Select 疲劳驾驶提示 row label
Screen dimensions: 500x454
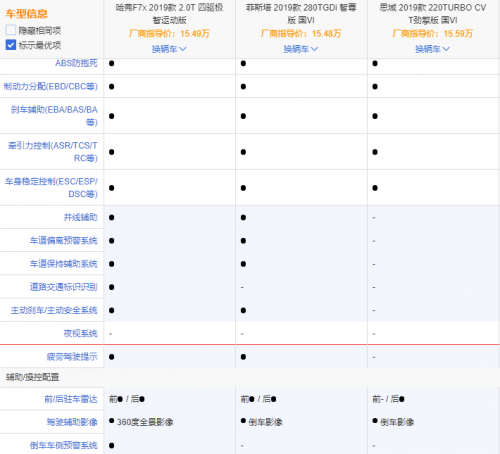click(x=72, y=357)
